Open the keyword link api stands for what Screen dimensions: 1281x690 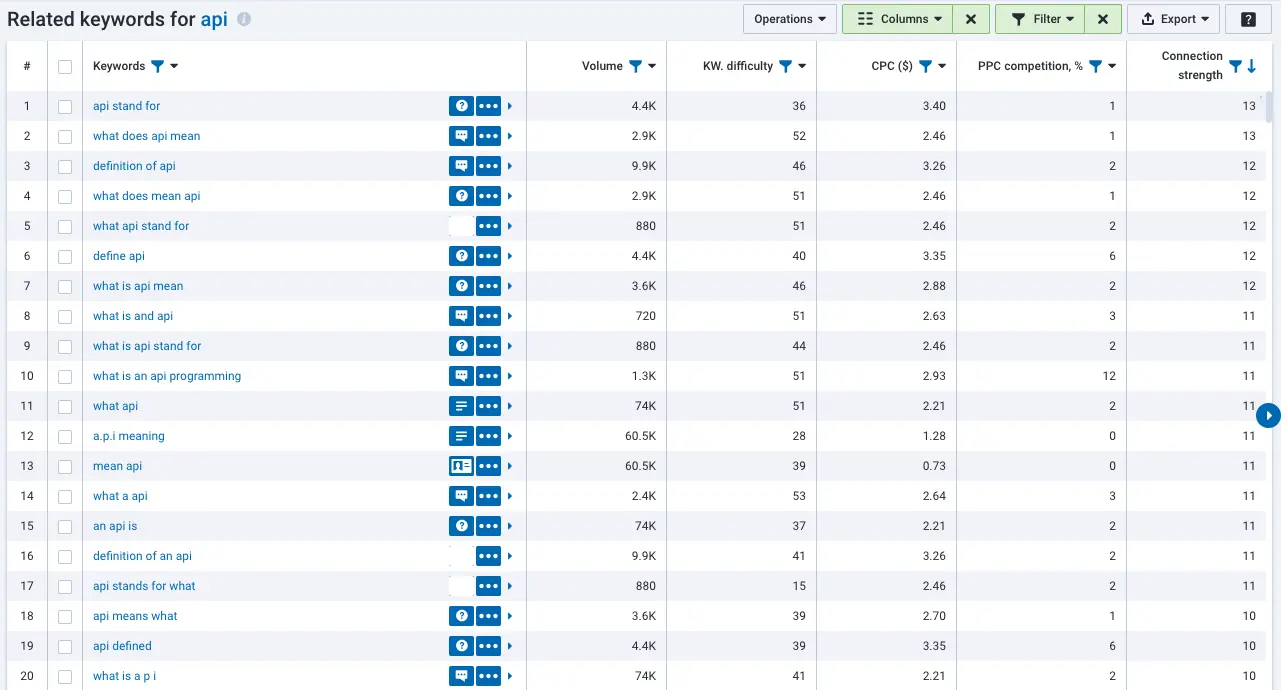click(x=144, y=586)
